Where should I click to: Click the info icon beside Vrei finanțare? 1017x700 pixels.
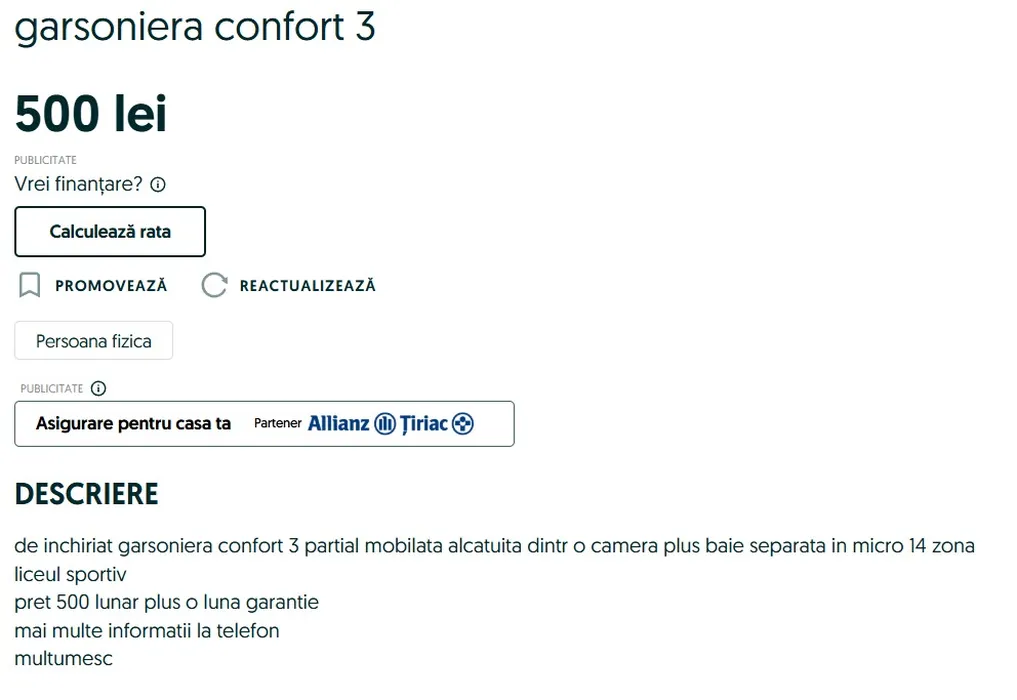tap(158, 185)
